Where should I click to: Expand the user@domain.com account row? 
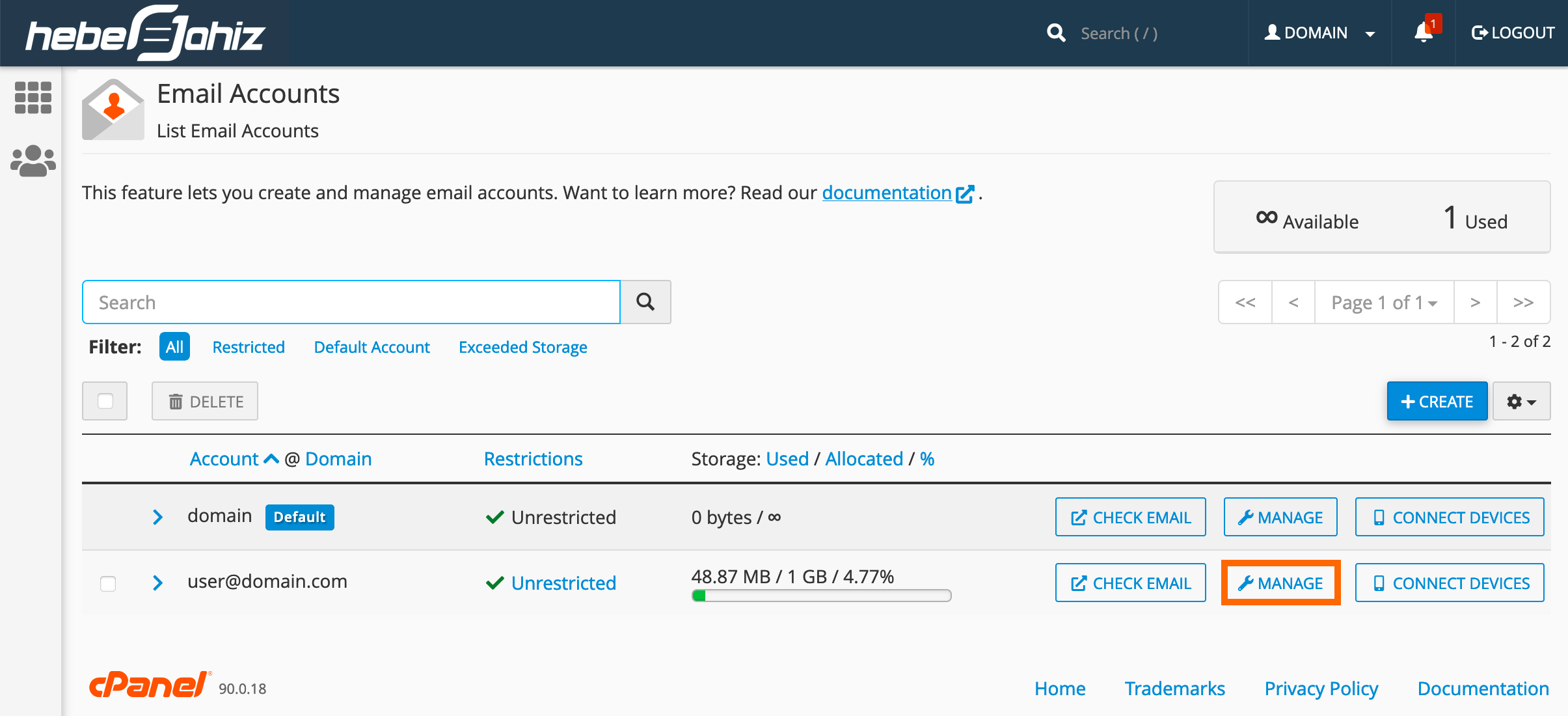tap(157, 583)
